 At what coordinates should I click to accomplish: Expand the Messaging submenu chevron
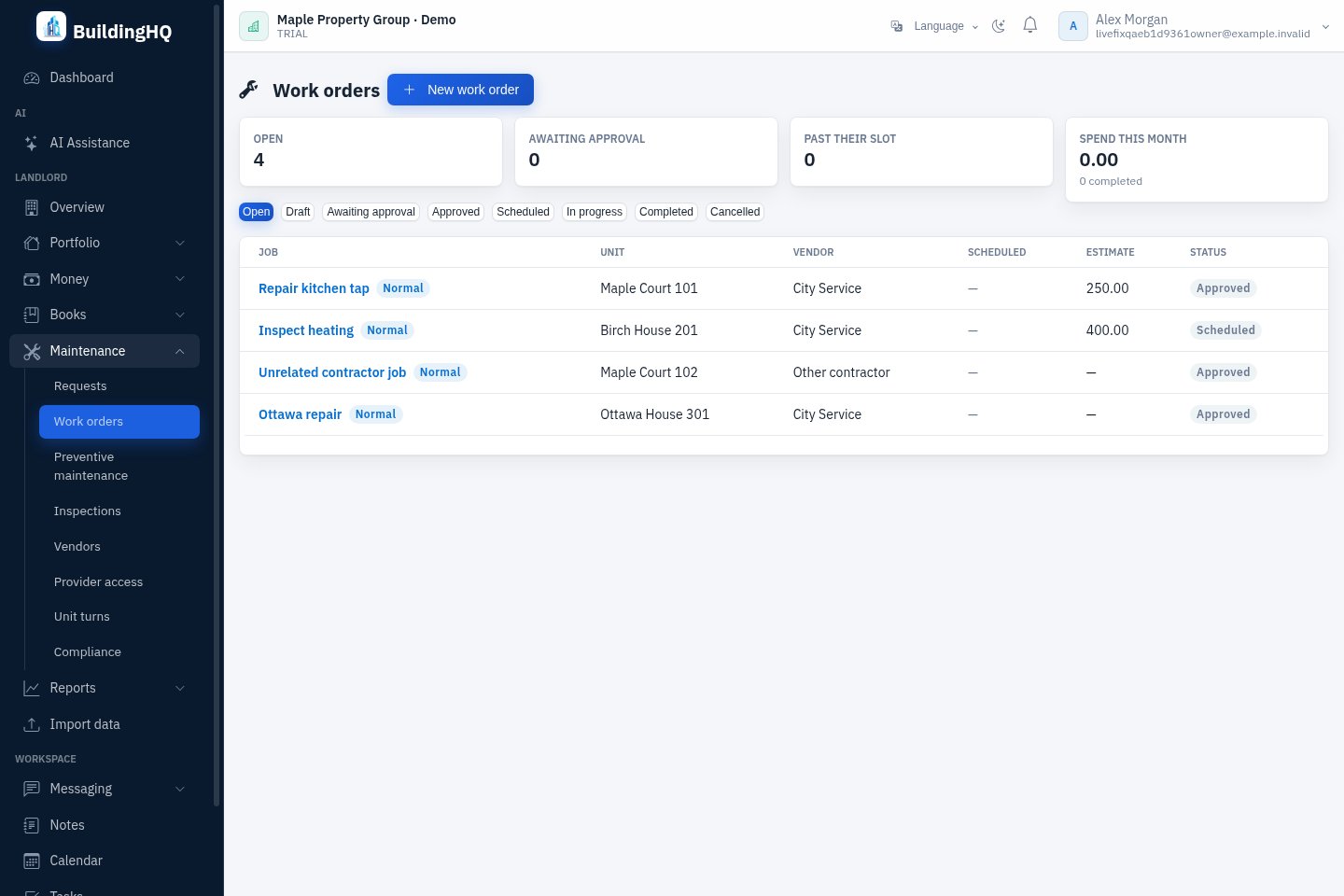pyautogui.click(x=180, y=789)
